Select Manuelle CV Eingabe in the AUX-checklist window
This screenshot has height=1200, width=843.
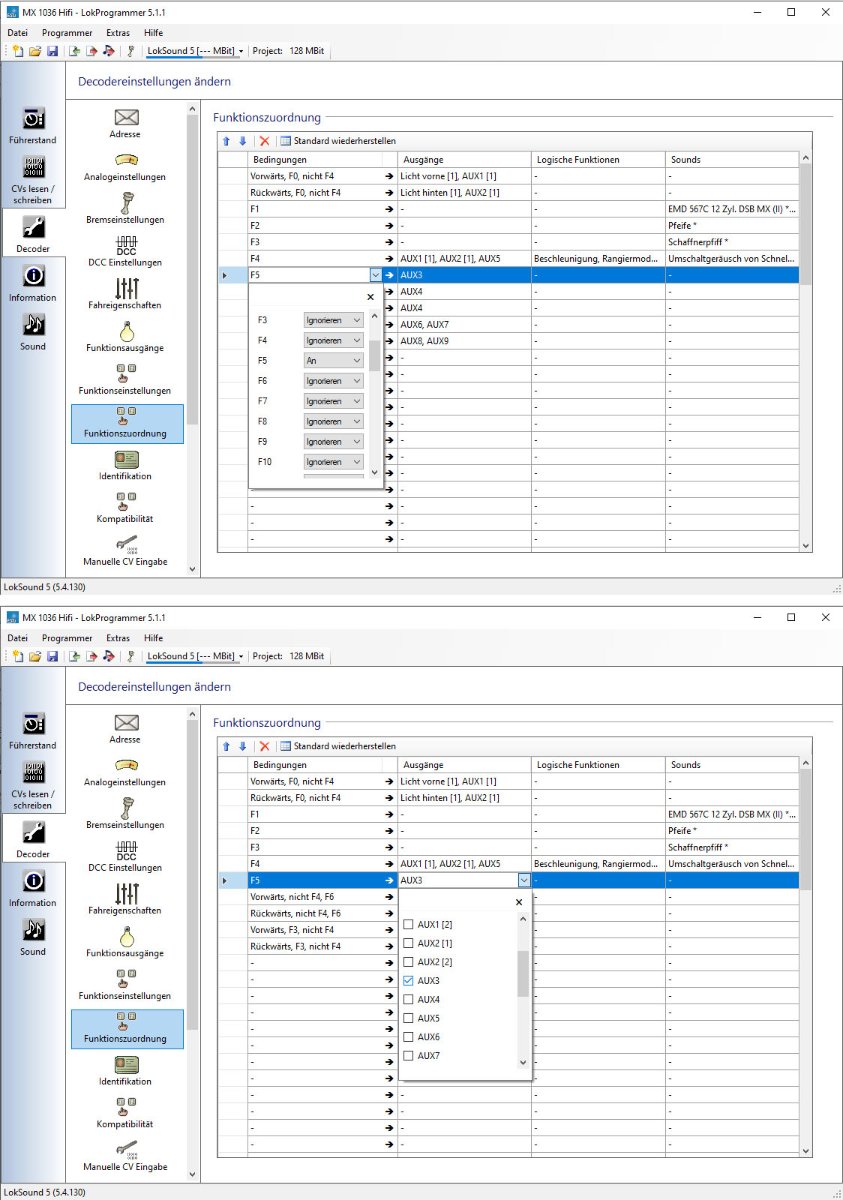[x=126, y=1157]
